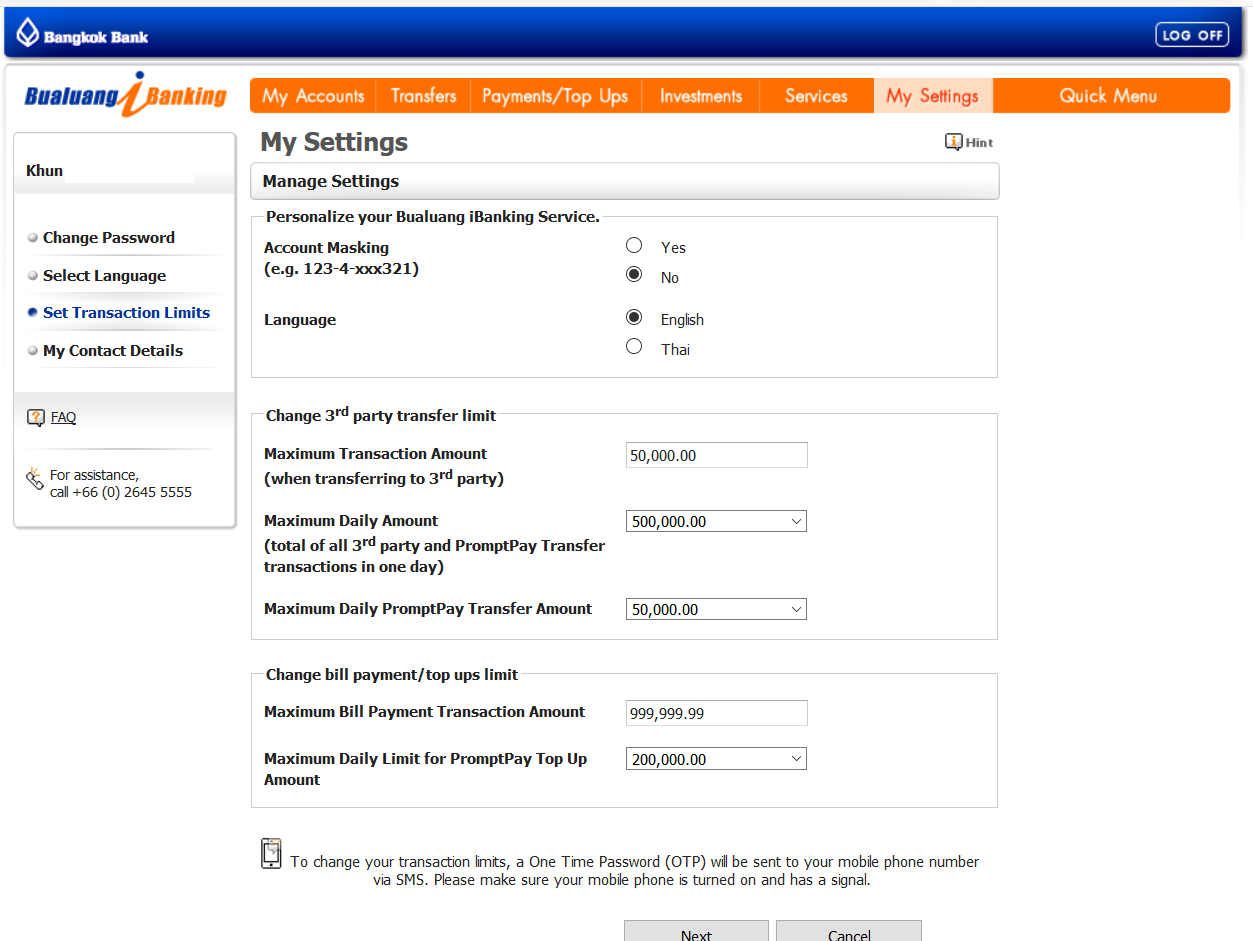Click the Hint label text
The image size is (1253, 941).
coord(979,143)
